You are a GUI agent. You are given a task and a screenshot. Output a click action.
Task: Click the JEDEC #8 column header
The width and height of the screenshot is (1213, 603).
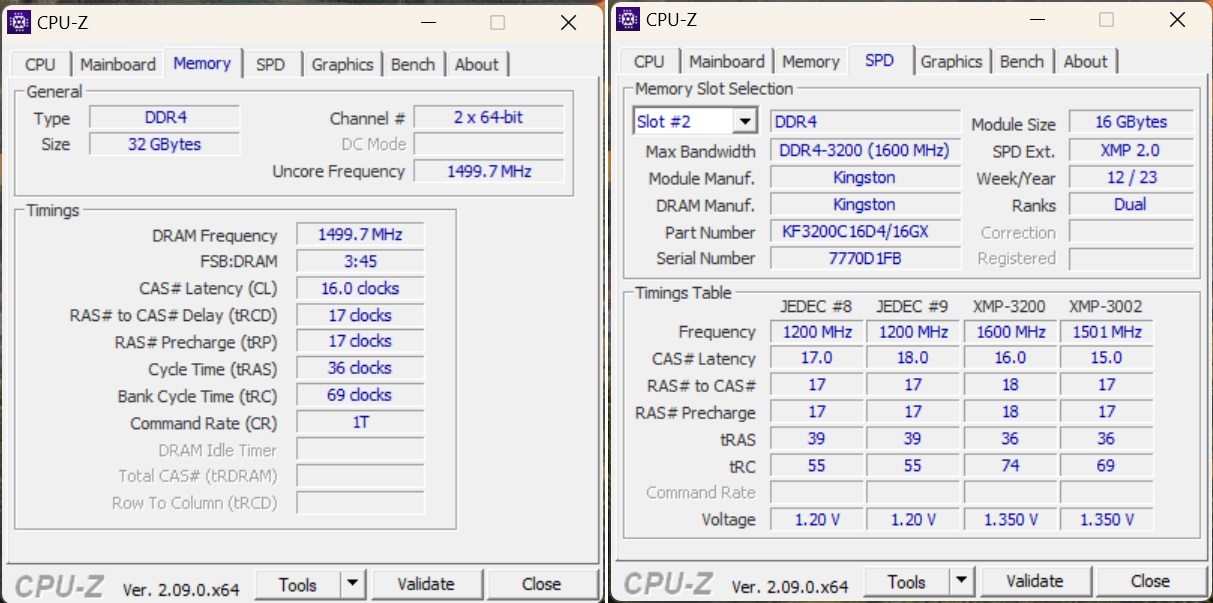coord(817,306)
